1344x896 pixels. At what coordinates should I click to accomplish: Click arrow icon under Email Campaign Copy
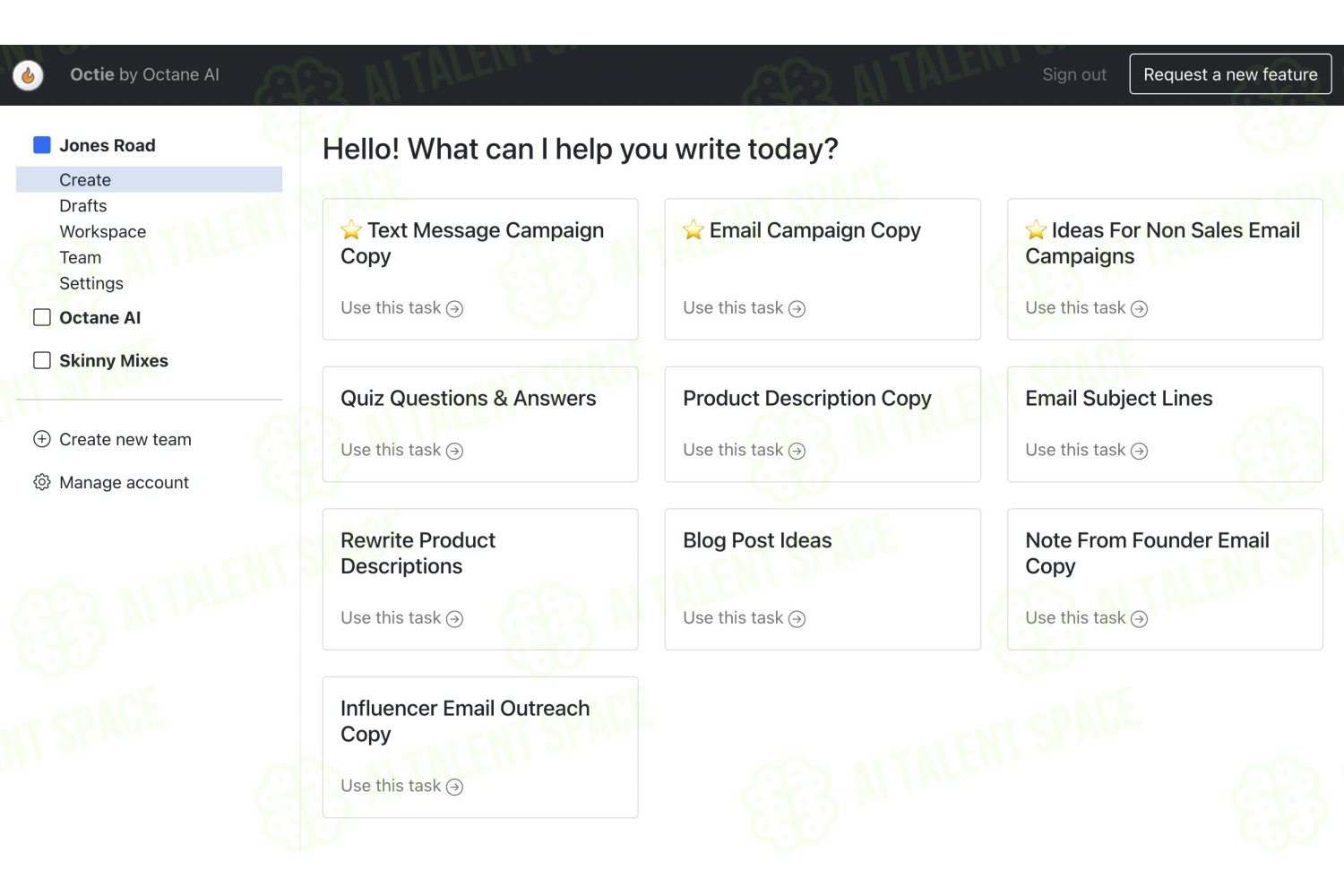(797, 309)
